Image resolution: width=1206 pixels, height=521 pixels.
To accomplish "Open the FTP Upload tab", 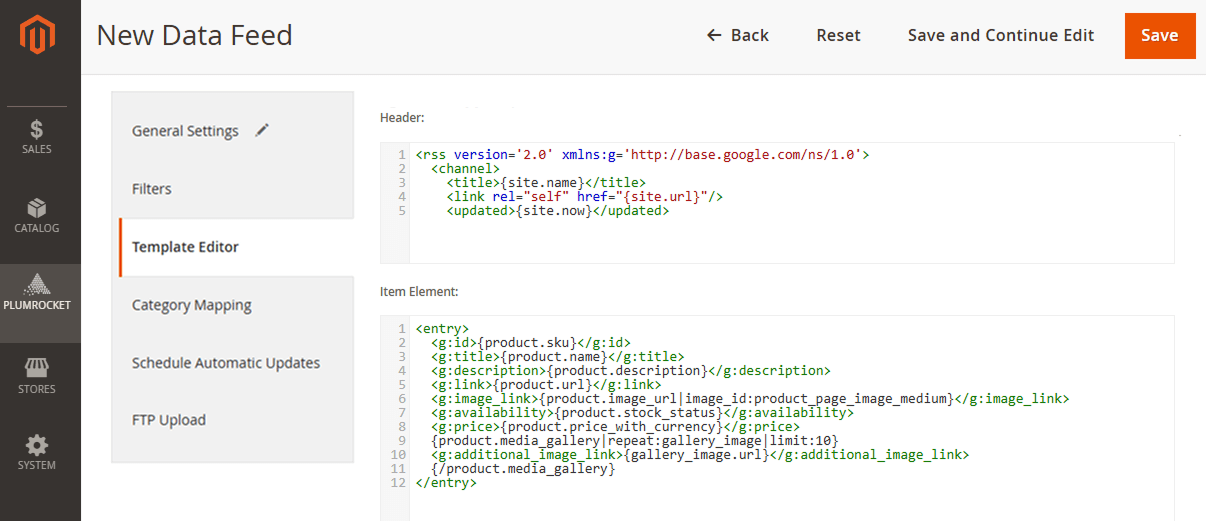I will point(232,420).
